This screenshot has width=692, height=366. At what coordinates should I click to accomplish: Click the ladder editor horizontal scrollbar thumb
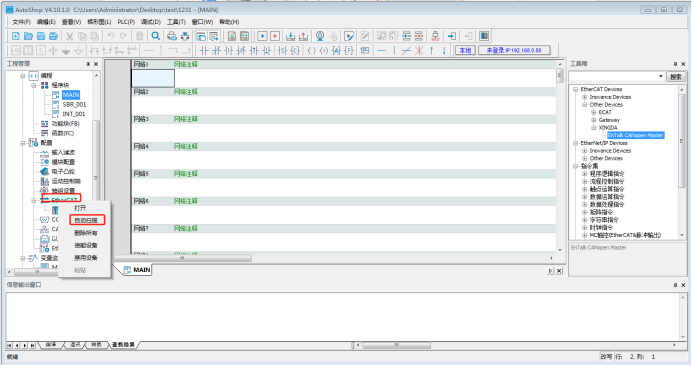(x=182, y=258)
